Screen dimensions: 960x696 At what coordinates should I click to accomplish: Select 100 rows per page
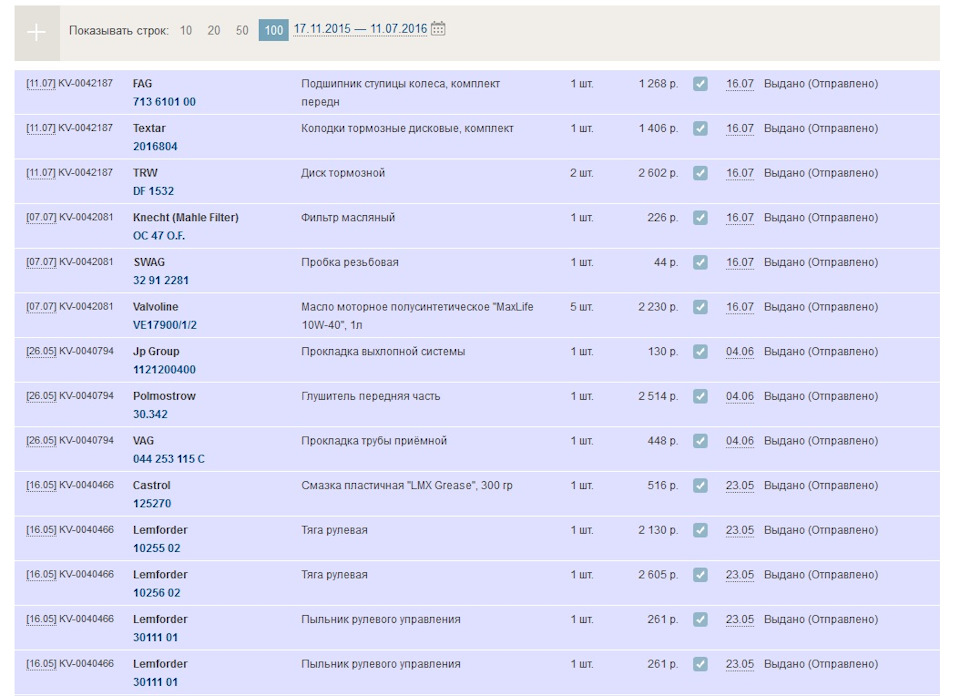274,30
